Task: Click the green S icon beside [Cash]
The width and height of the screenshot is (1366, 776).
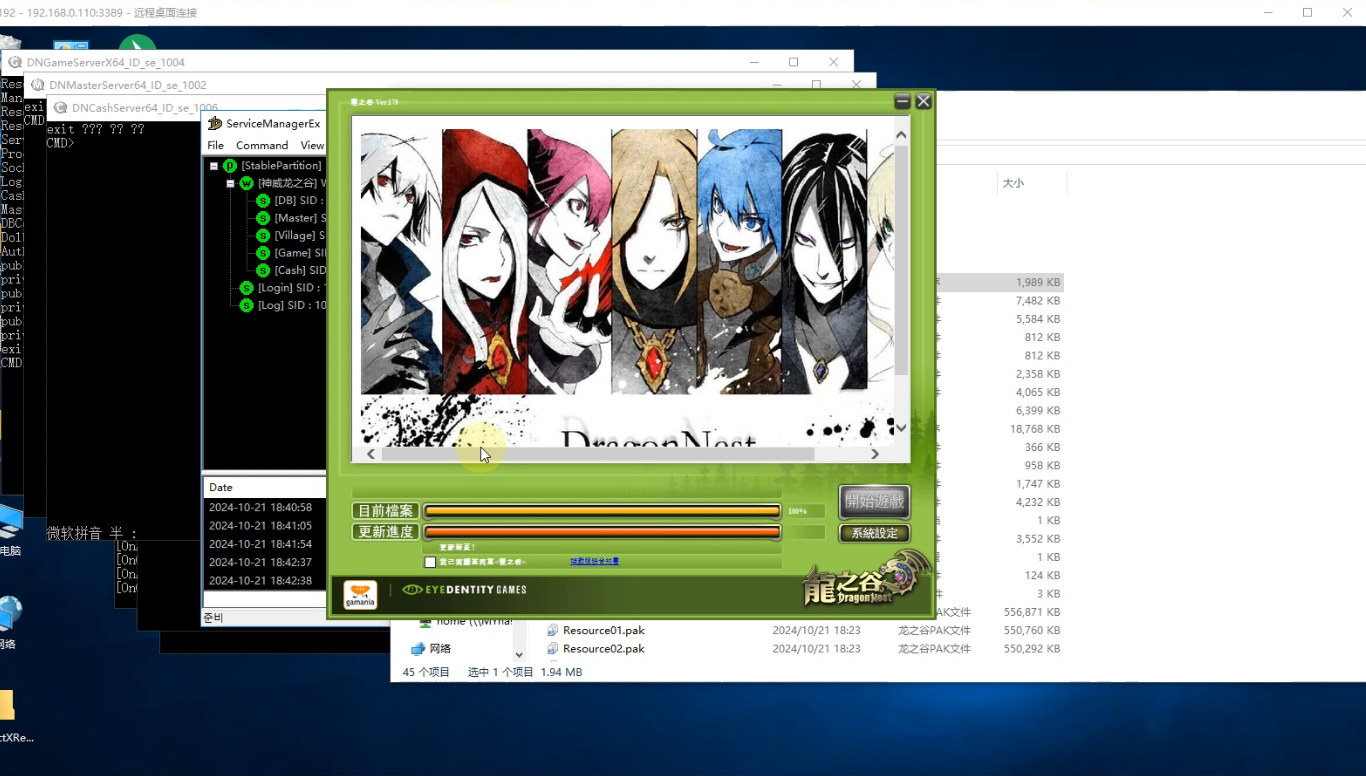Action: tap(263, 271)
